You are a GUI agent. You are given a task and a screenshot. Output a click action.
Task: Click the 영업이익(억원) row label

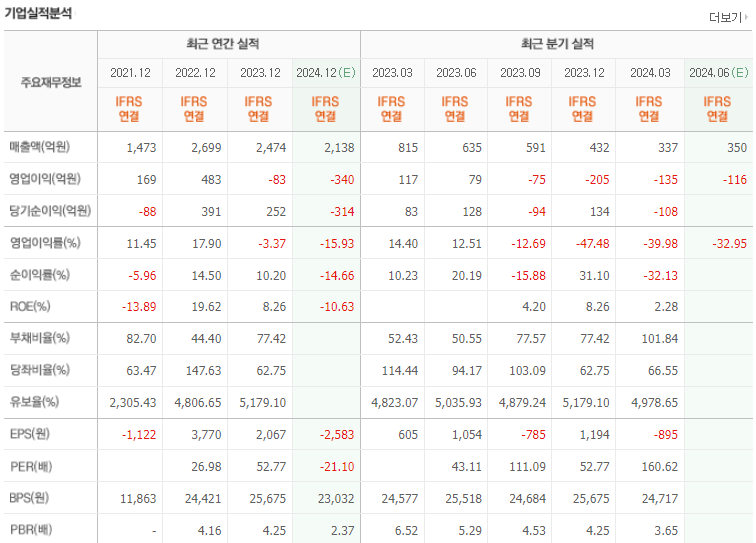pos(45,179)
